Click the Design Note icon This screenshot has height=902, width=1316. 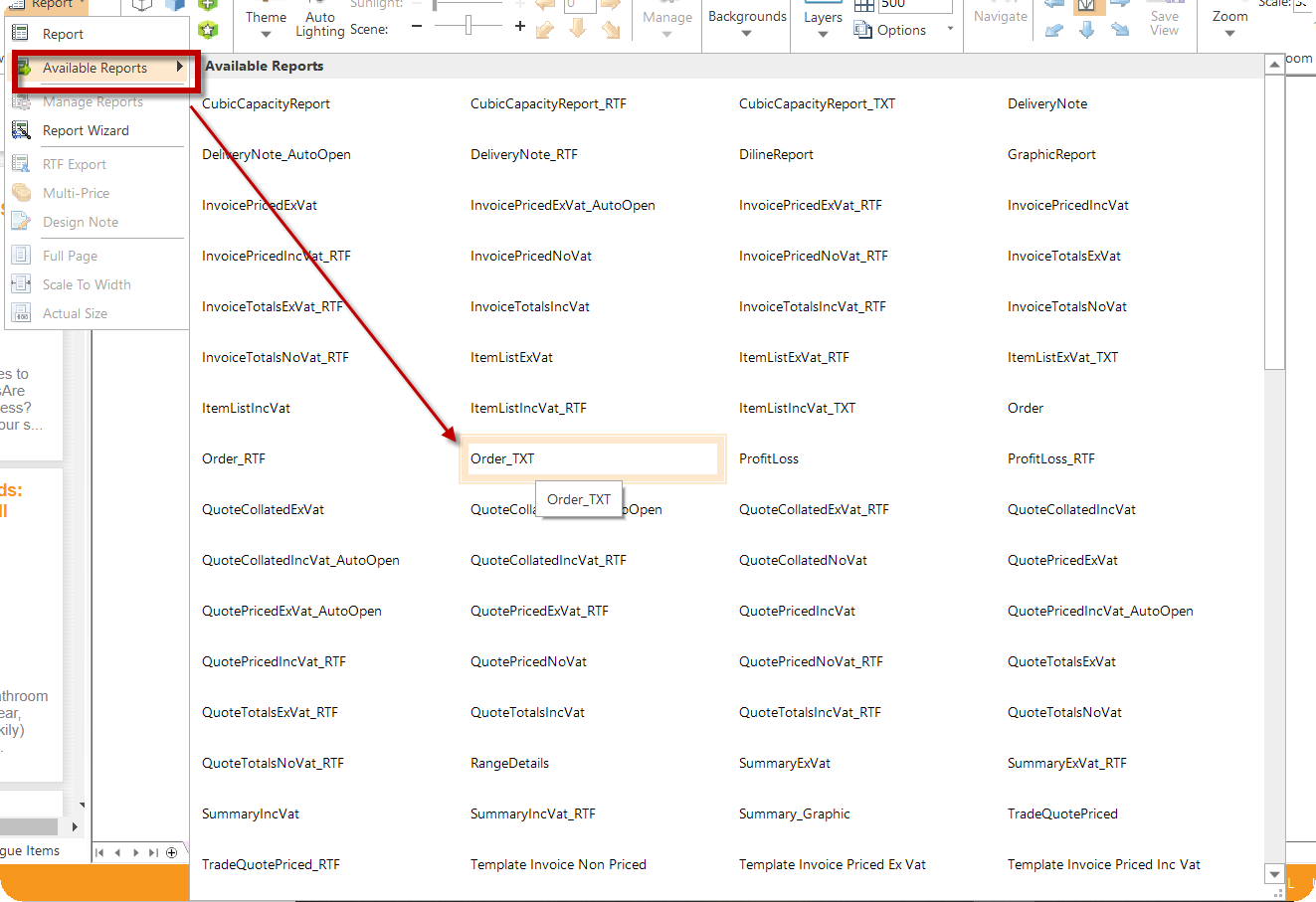point(21,222)
